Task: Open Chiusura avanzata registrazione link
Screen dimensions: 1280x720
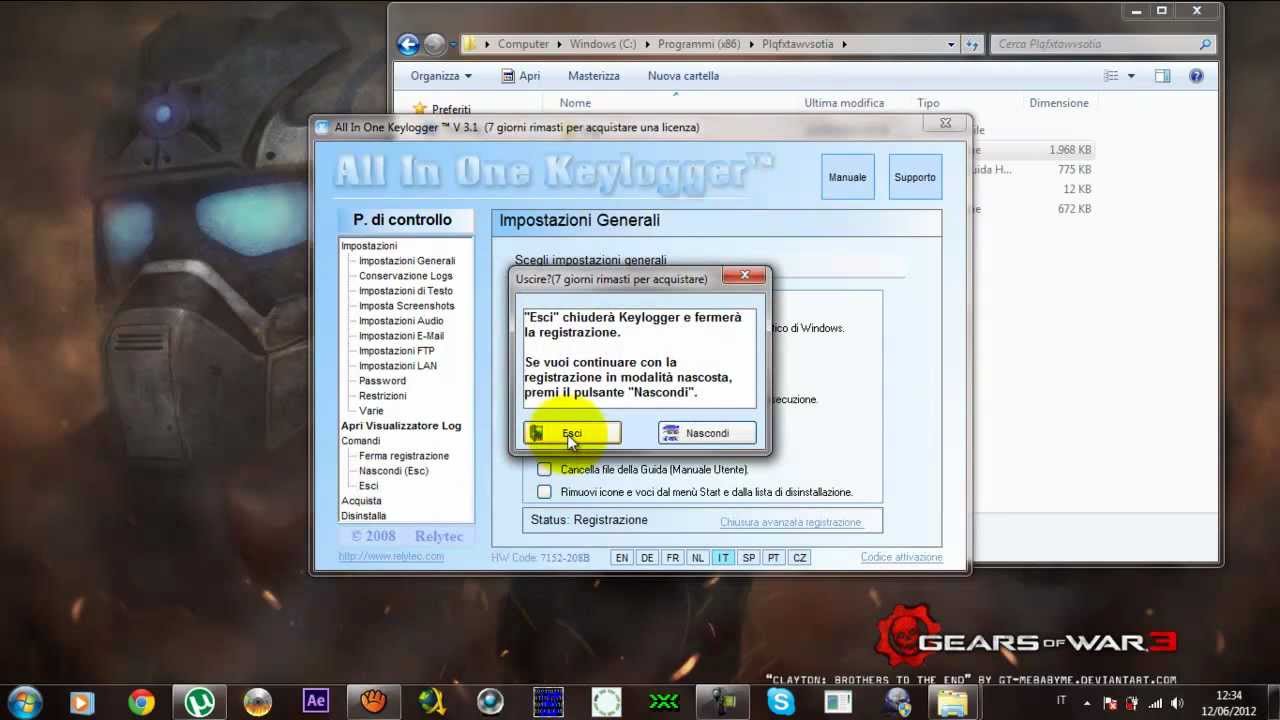Action: pyautogui.click(x=790, y=522)
